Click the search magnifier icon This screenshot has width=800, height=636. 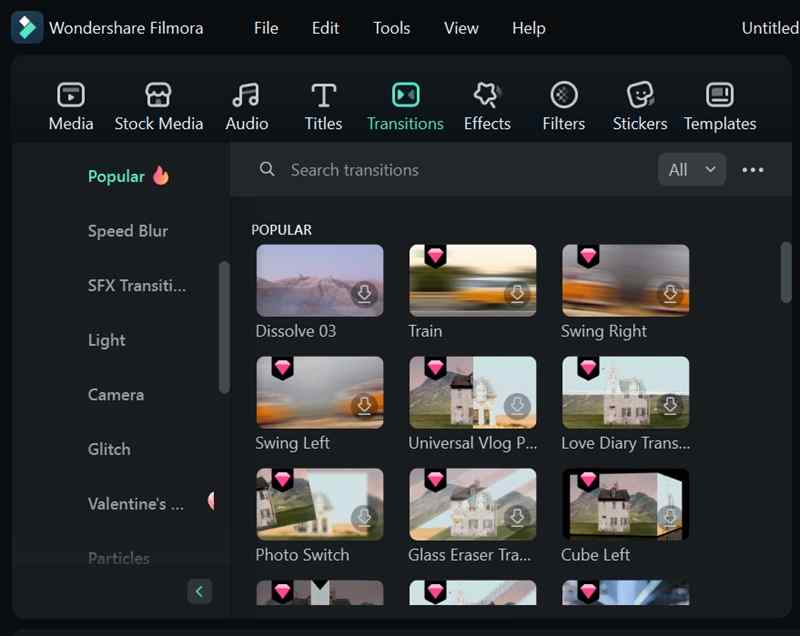267,169
